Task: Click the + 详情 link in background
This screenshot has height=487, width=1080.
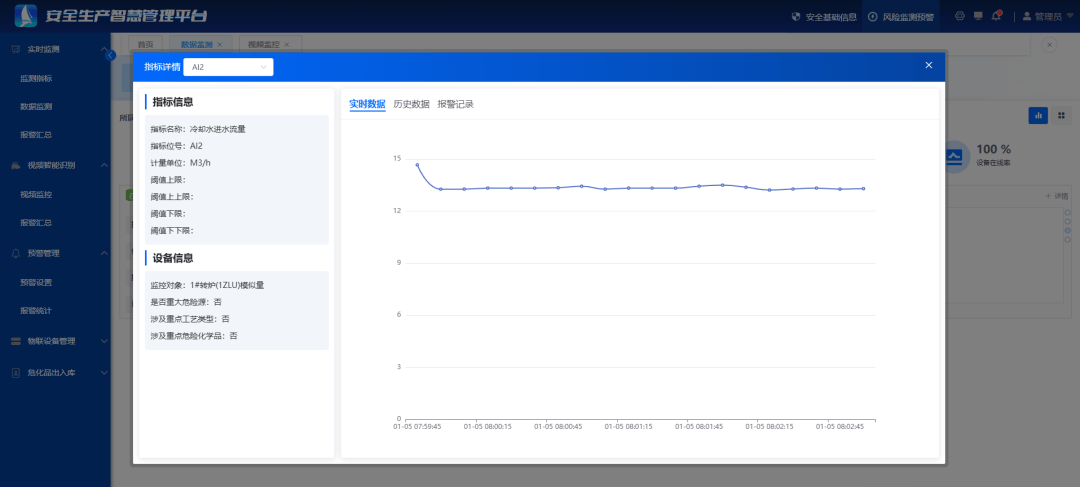Action: point(1057,196)
